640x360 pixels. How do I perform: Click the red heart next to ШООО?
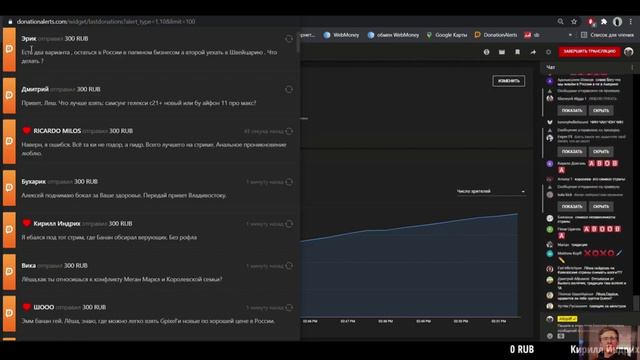[x=27, y=307]
